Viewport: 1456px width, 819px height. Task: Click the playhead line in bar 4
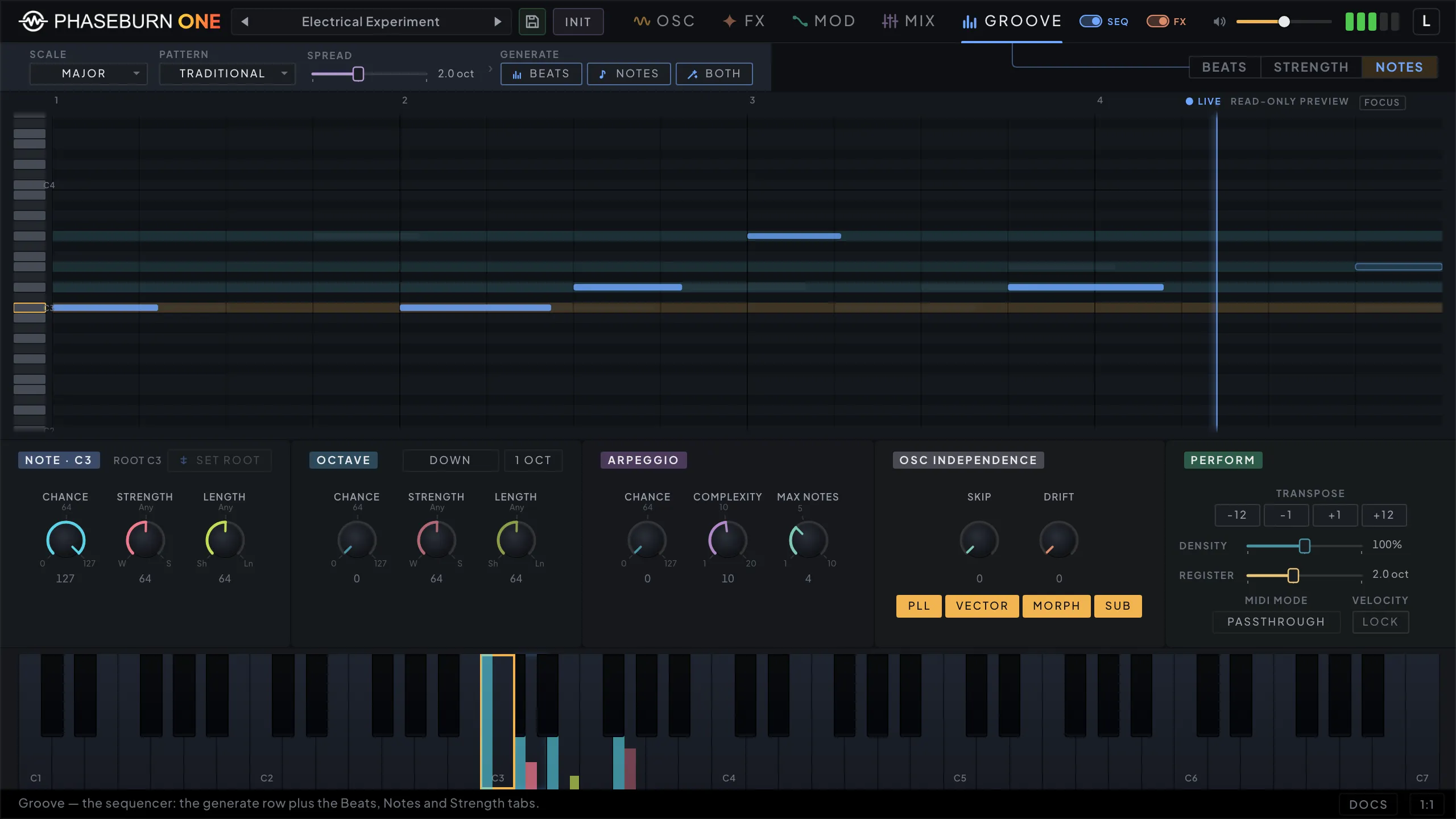tap(1217, 272)
